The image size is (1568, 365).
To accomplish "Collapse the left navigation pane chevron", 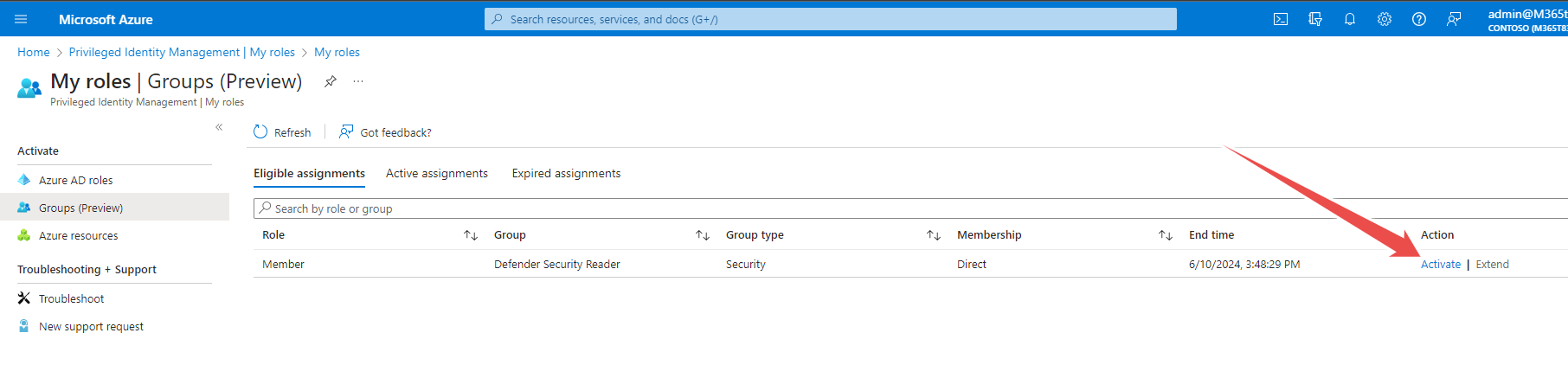I will coord(219,127).
